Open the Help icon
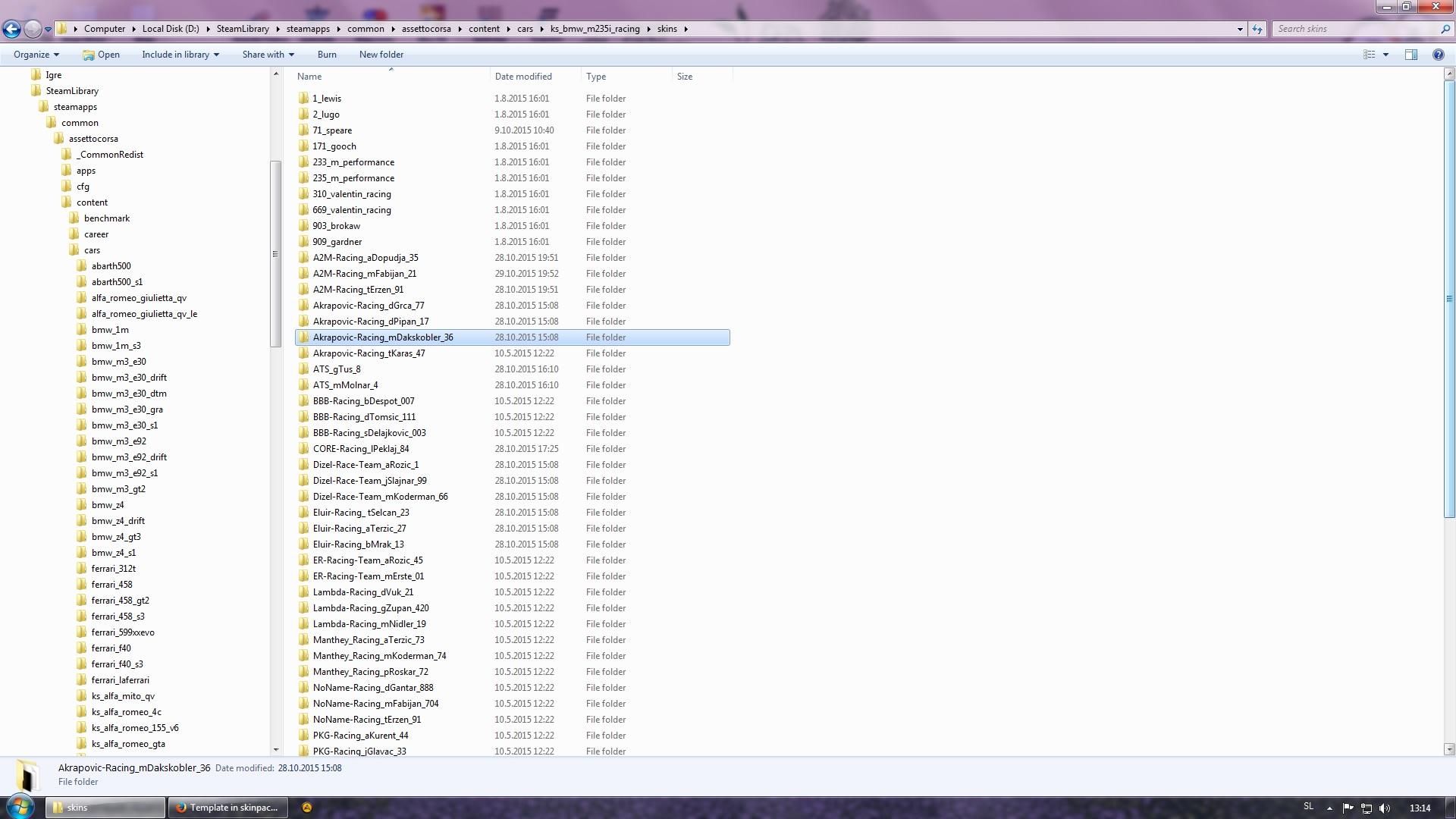The width and height of the screenshot is (1456, 819). click(x=1438, y=55)
